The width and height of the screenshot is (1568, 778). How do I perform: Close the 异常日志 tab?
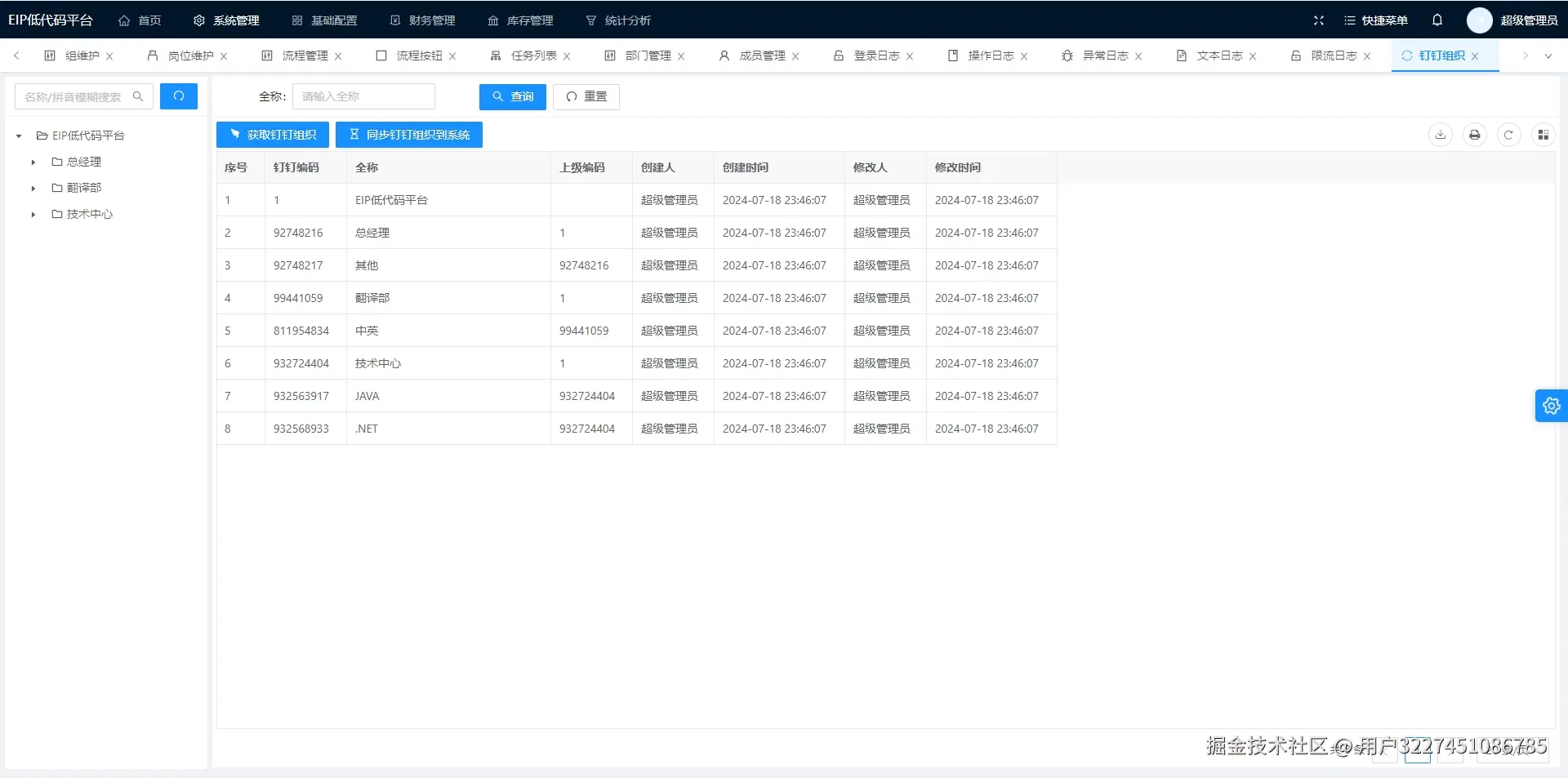point(1138,56)
